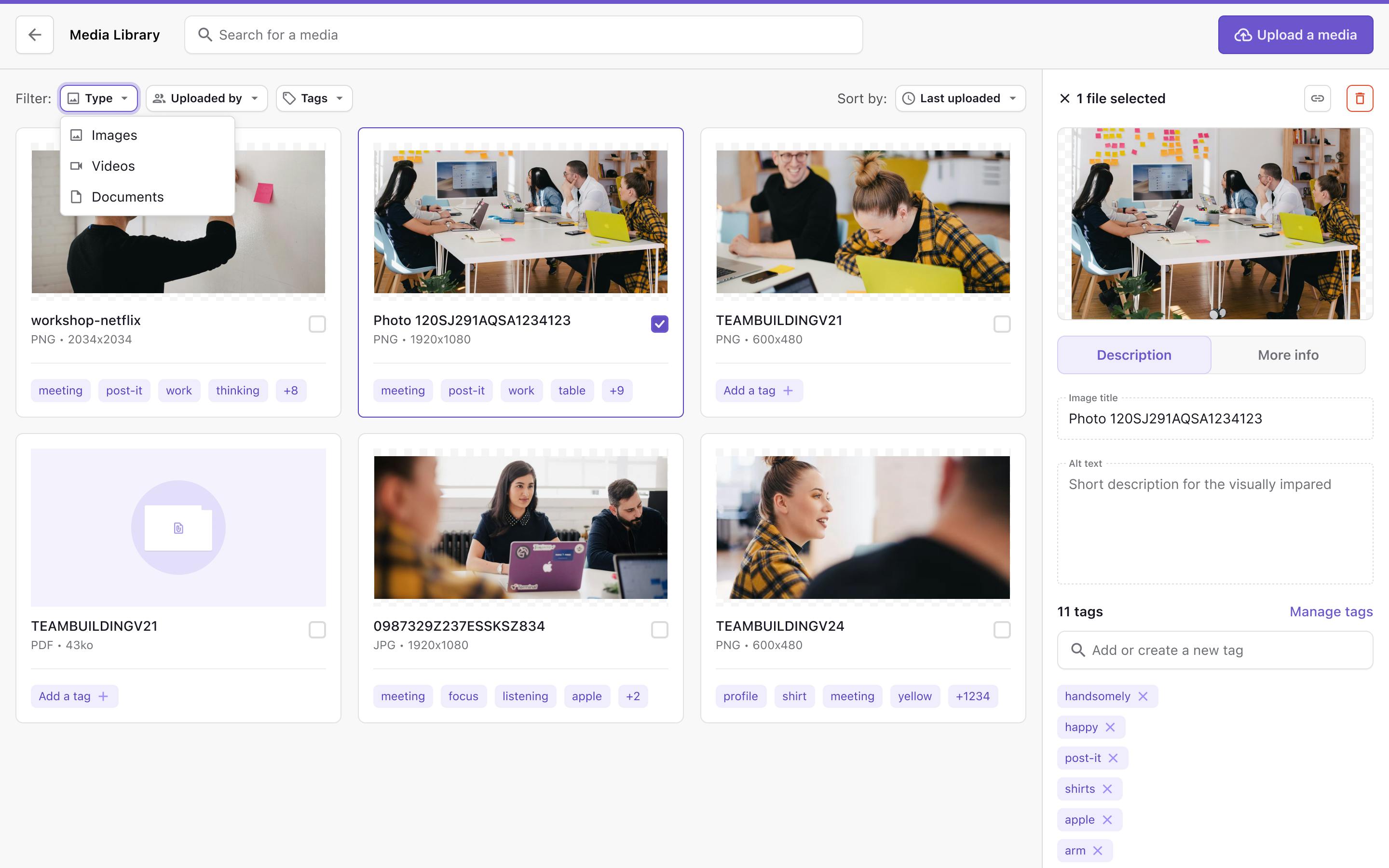Click the back arrow button

[x=34, y=35]
